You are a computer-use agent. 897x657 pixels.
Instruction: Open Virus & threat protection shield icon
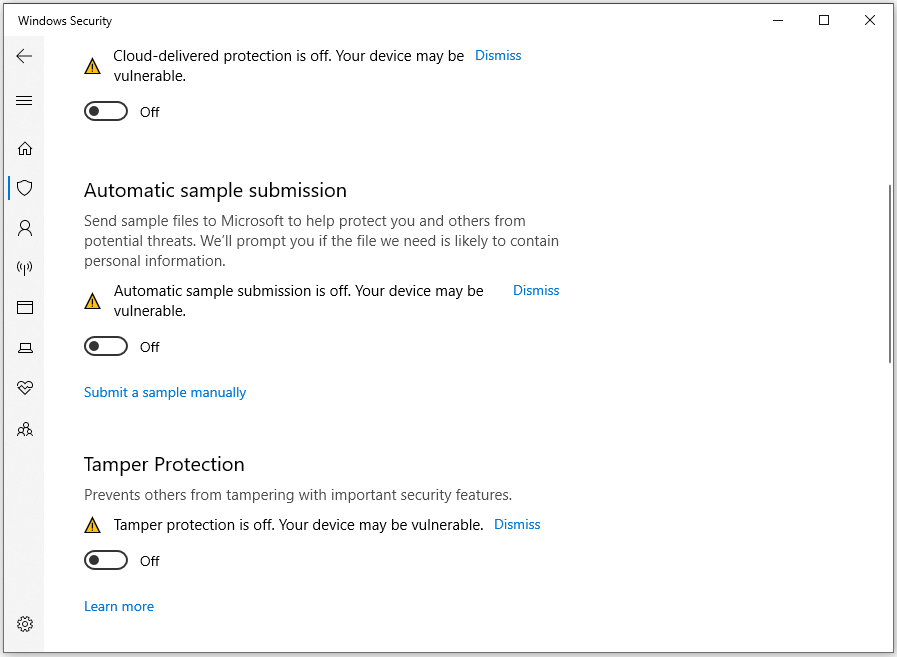tap(25, 188)
